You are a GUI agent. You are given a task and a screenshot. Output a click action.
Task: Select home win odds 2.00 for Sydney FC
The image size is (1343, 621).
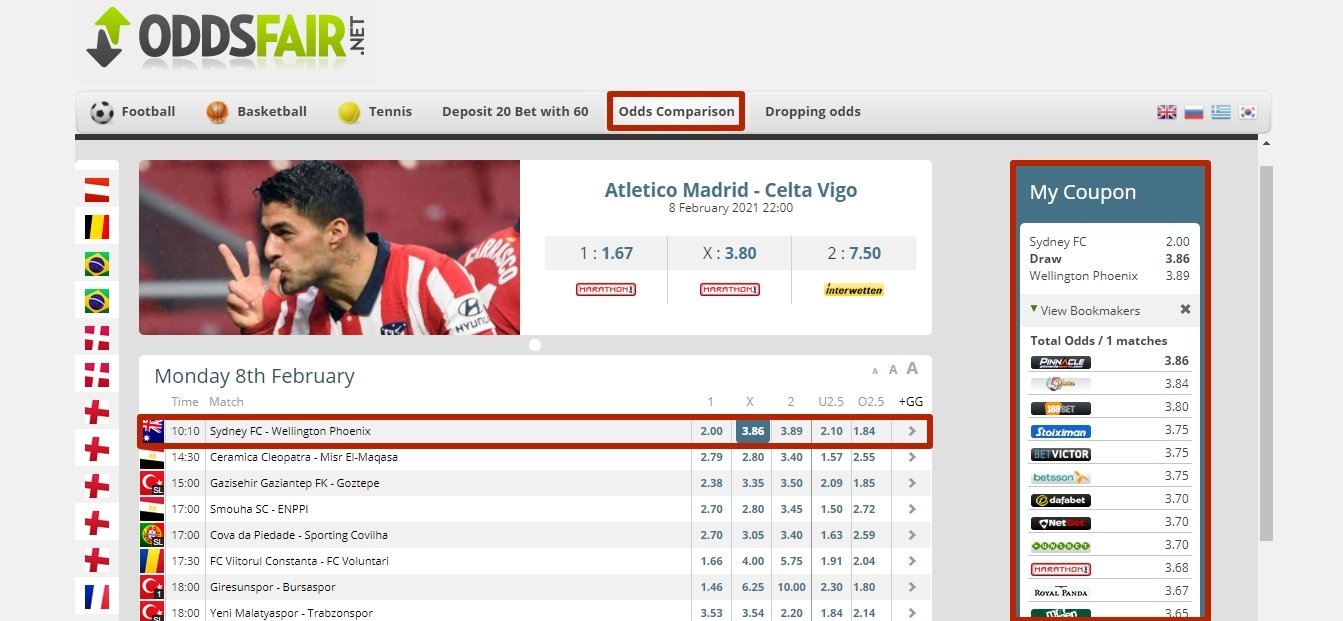pos(711,432)
